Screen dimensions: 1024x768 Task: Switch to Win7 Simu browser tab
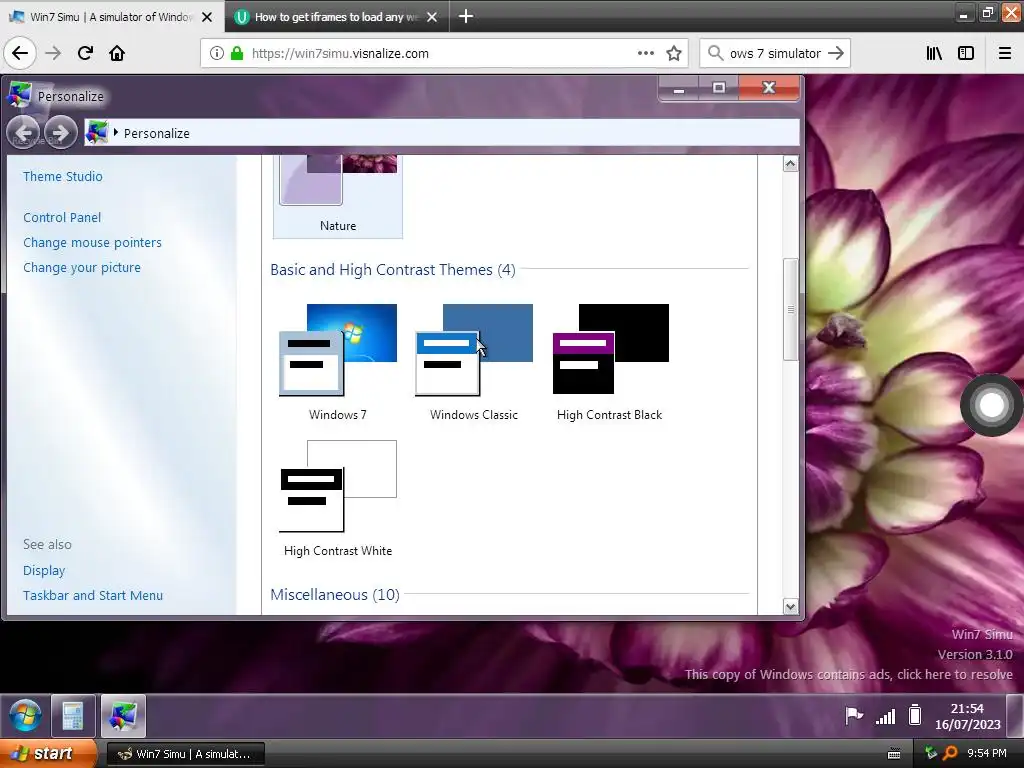point(112,17)
